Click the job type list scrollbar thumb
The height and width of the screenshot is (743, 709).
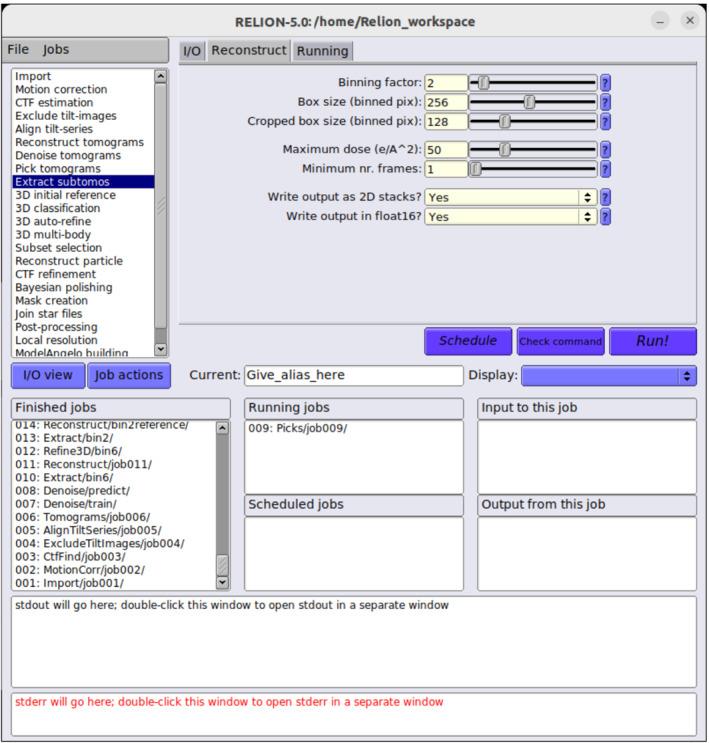(161, 206)
